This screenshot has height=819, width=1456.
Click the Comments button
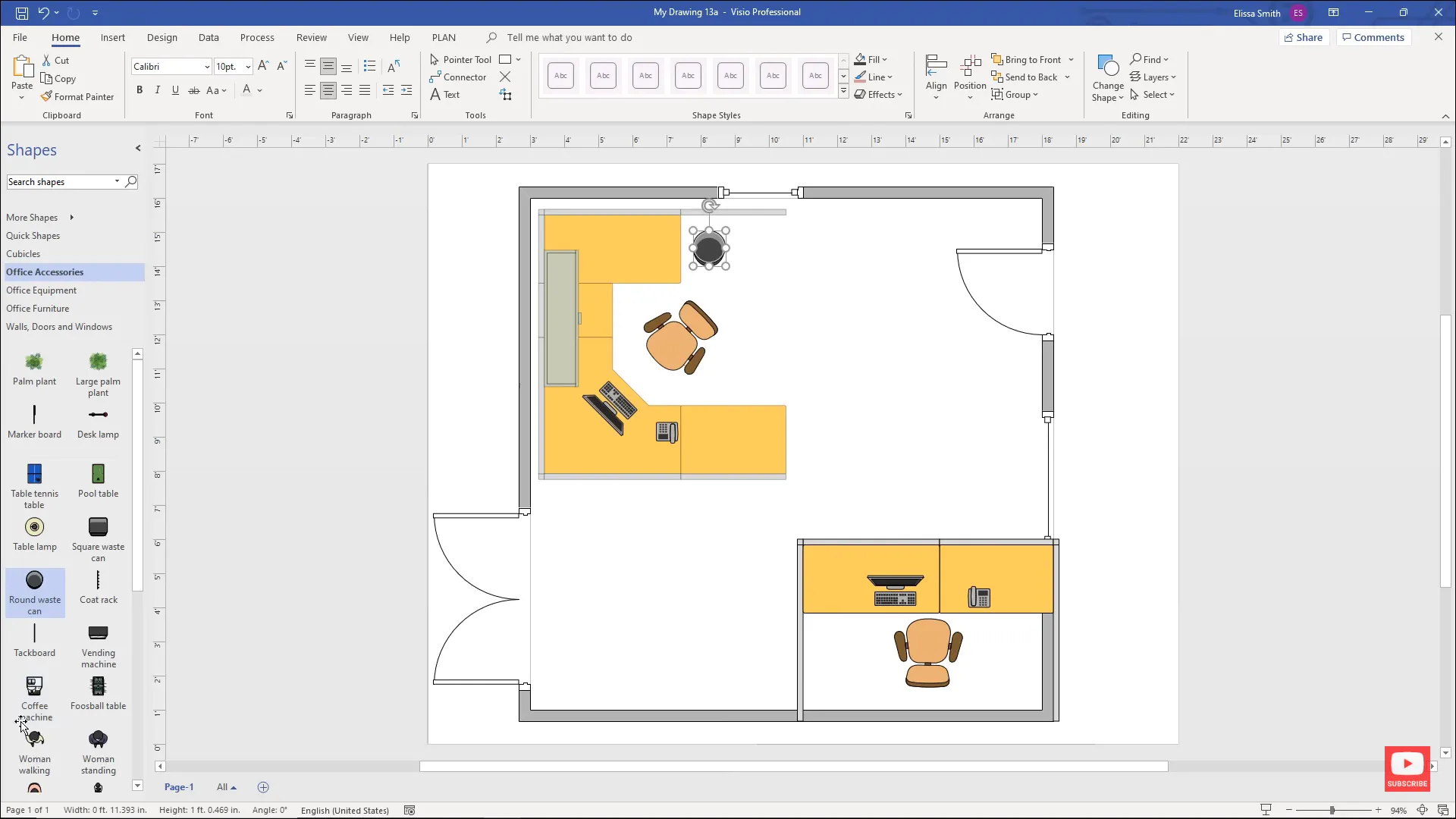1373,37
